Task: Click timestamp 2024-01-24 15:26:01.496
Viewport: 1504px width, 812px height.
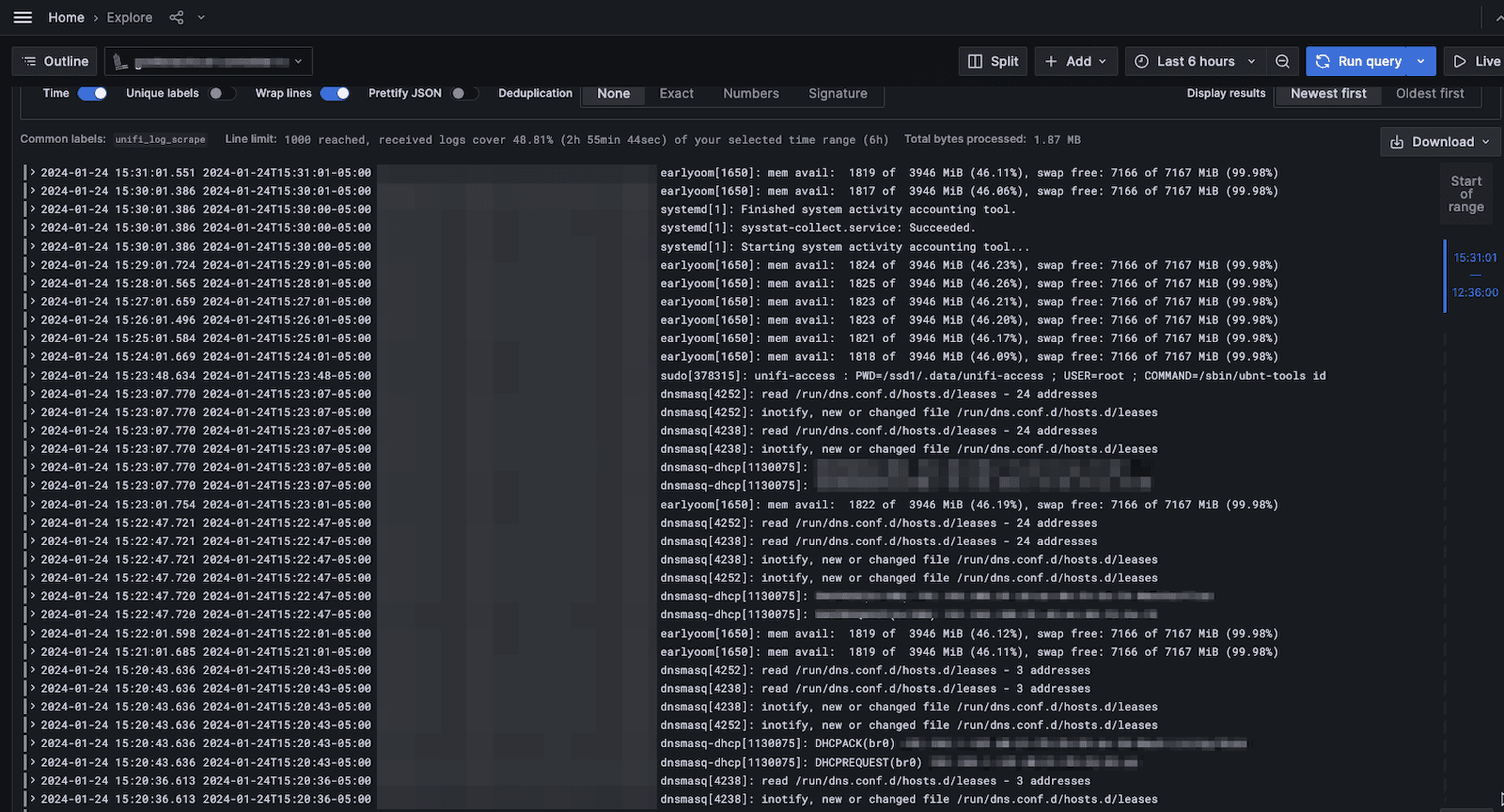Action: click(118, 320)
